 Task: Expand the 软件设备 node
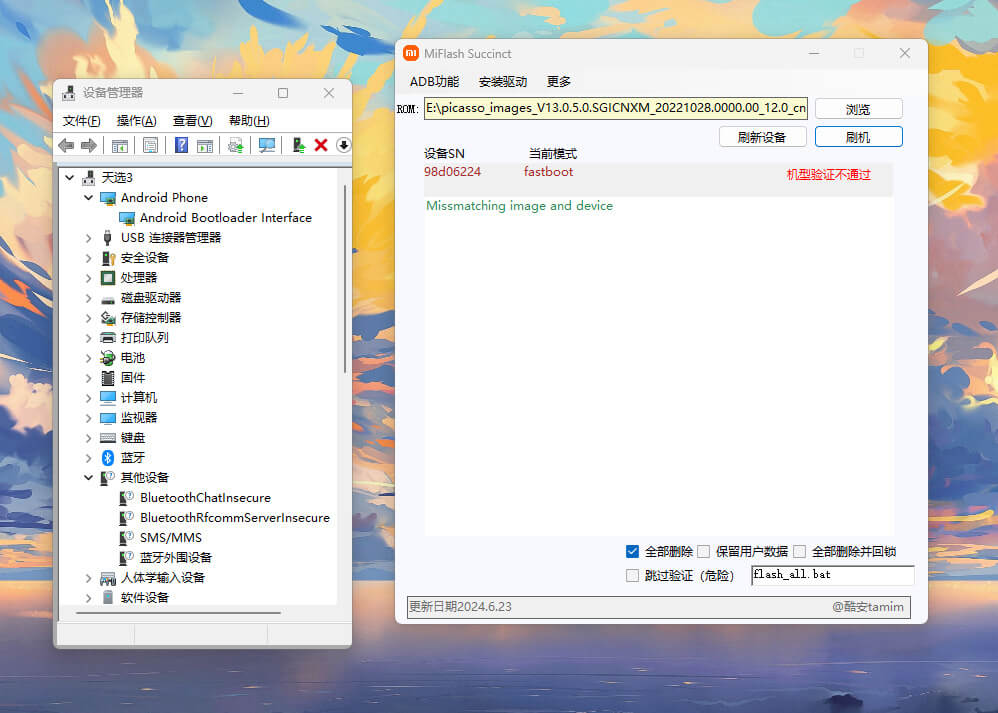pyautogui.click(x=88, y=598)
